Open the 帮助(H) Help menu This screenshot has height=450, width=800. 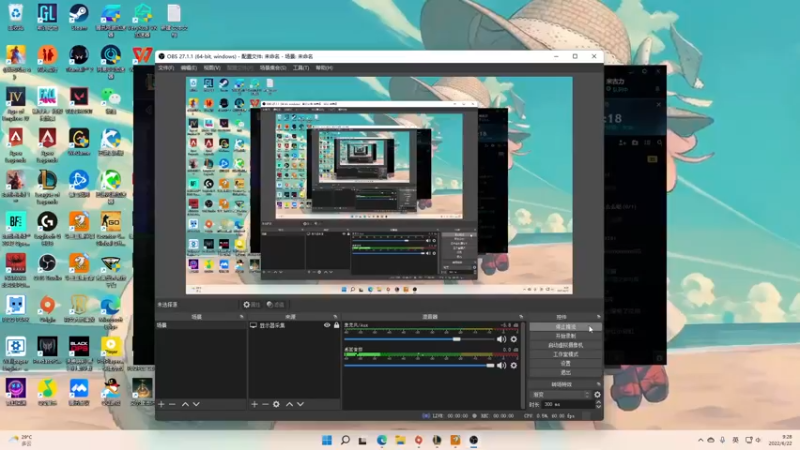point(324,68)
